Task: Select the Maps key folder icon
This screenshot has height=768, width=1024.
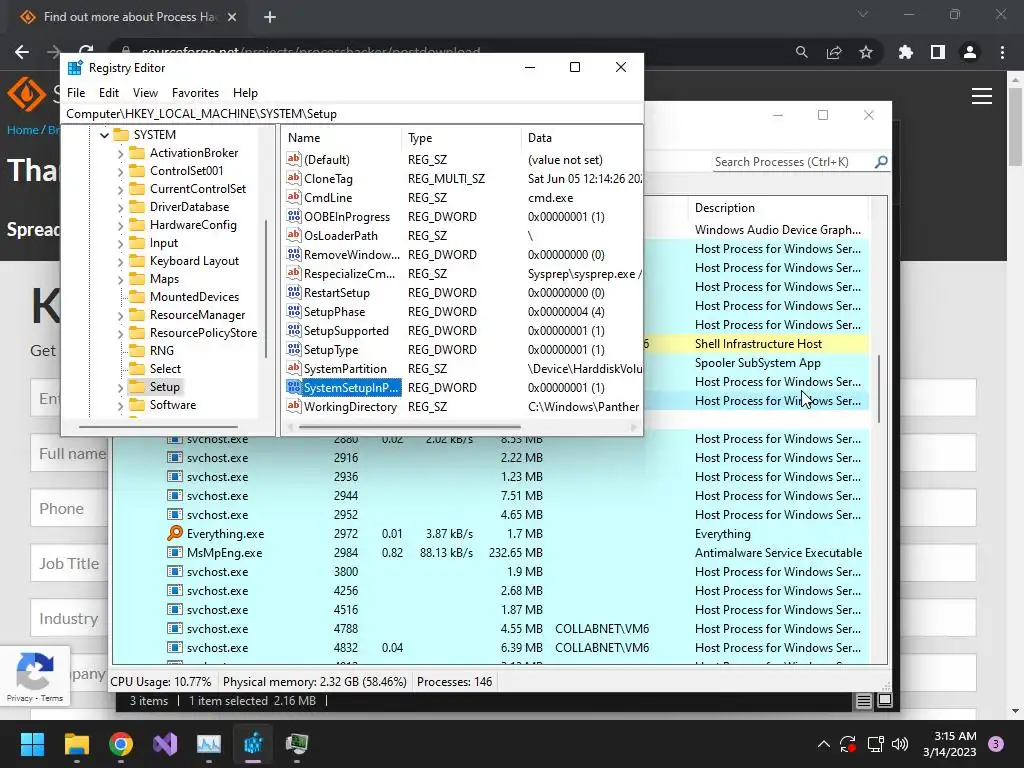Action: [137, 279]
